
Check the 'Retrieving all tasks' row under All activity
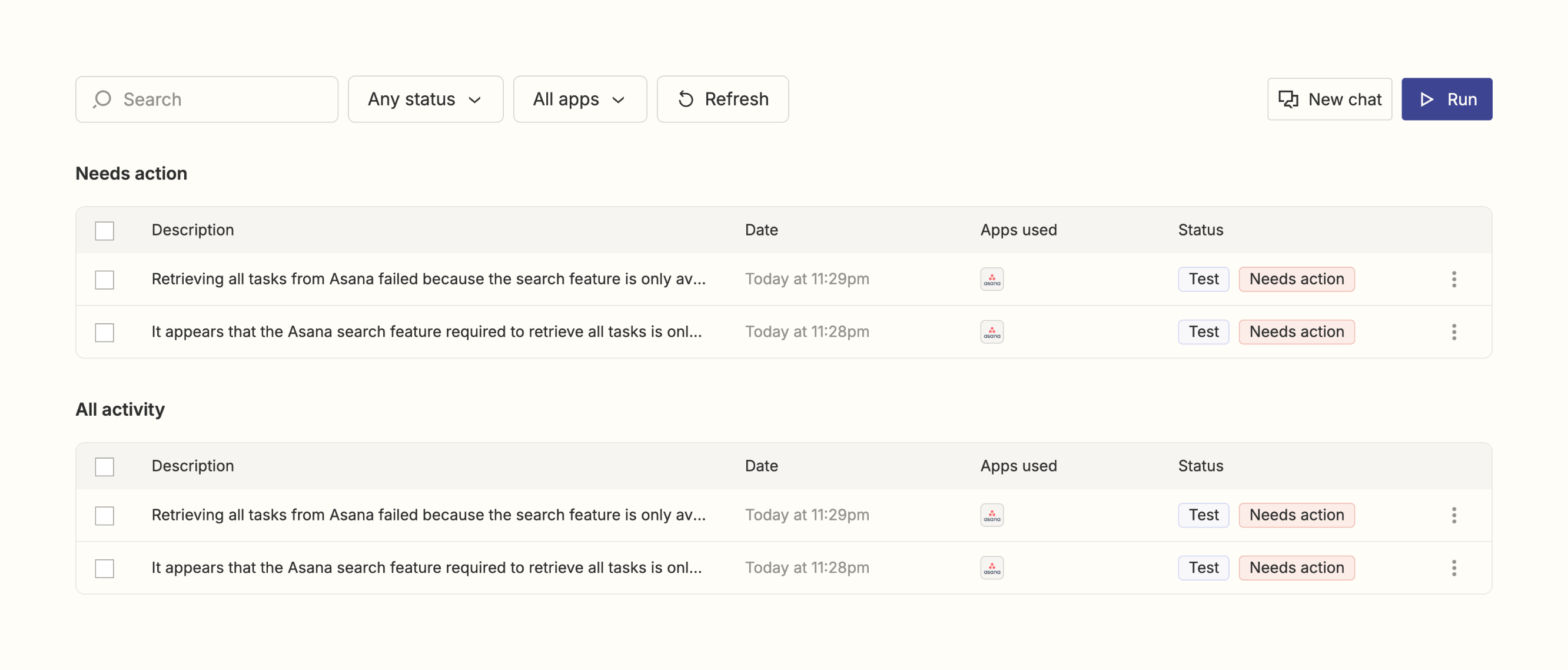click(105, 516)
